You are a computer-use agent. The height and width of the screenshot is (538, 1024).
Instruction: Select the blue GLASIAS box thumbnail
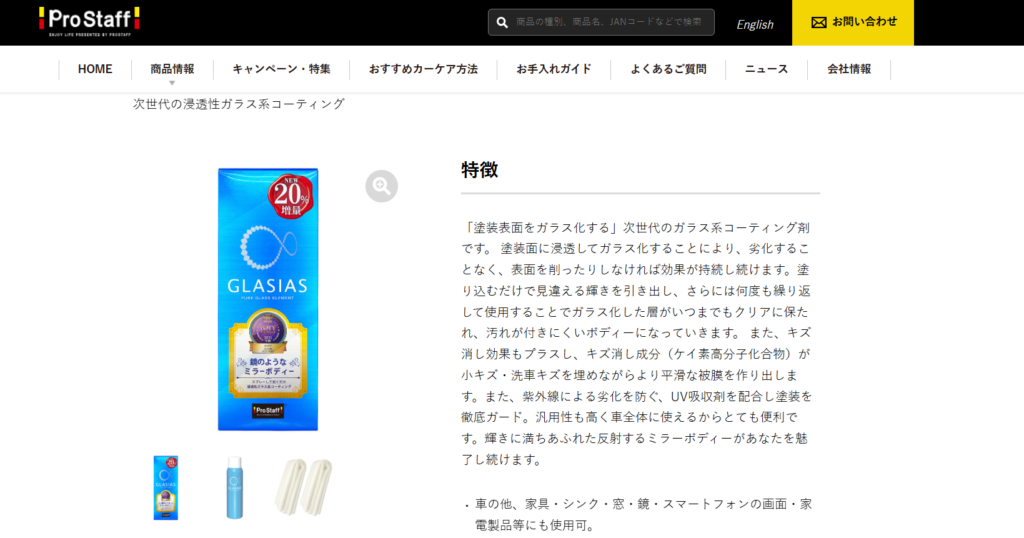166,488
